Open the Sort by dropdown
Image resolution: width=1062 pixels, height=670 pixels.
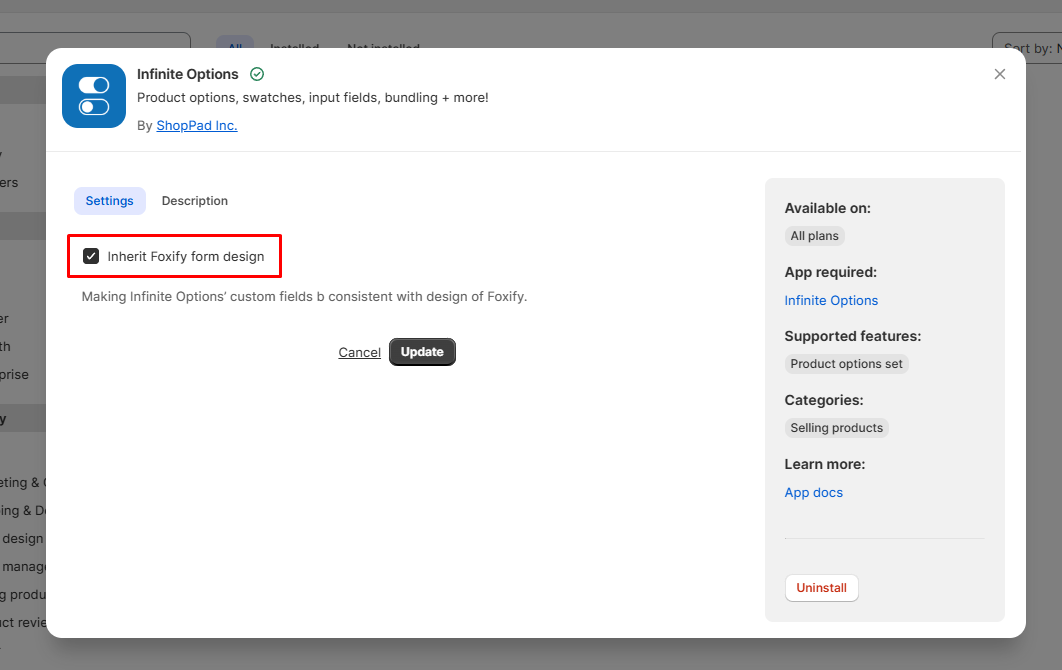[x=1026, y=44]
